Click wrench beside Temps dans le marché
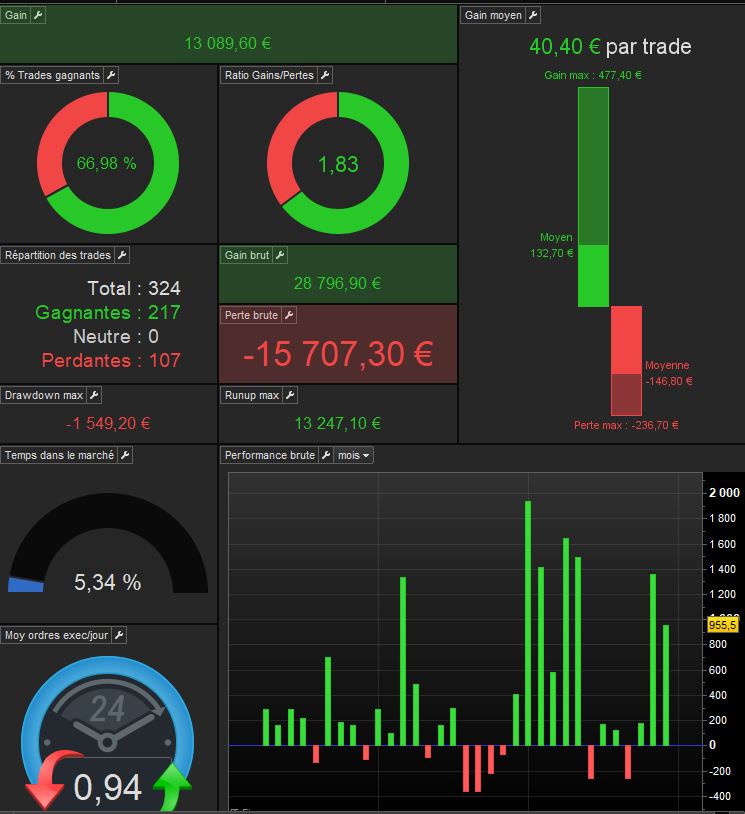Image resolution: width=745 pixels, height=814 pixels. [125, 455]
